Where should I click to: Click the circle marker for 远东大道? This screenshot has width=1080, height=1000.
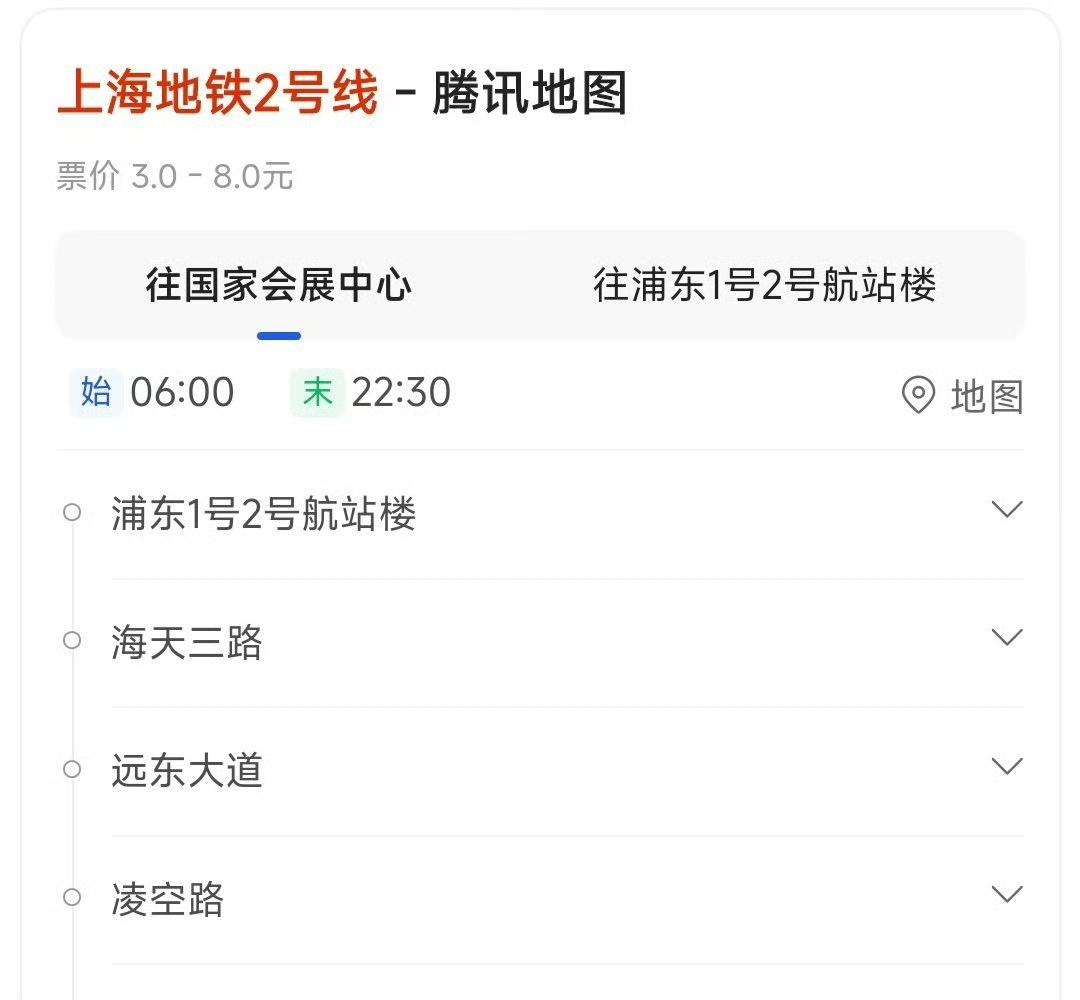(72, 769)
